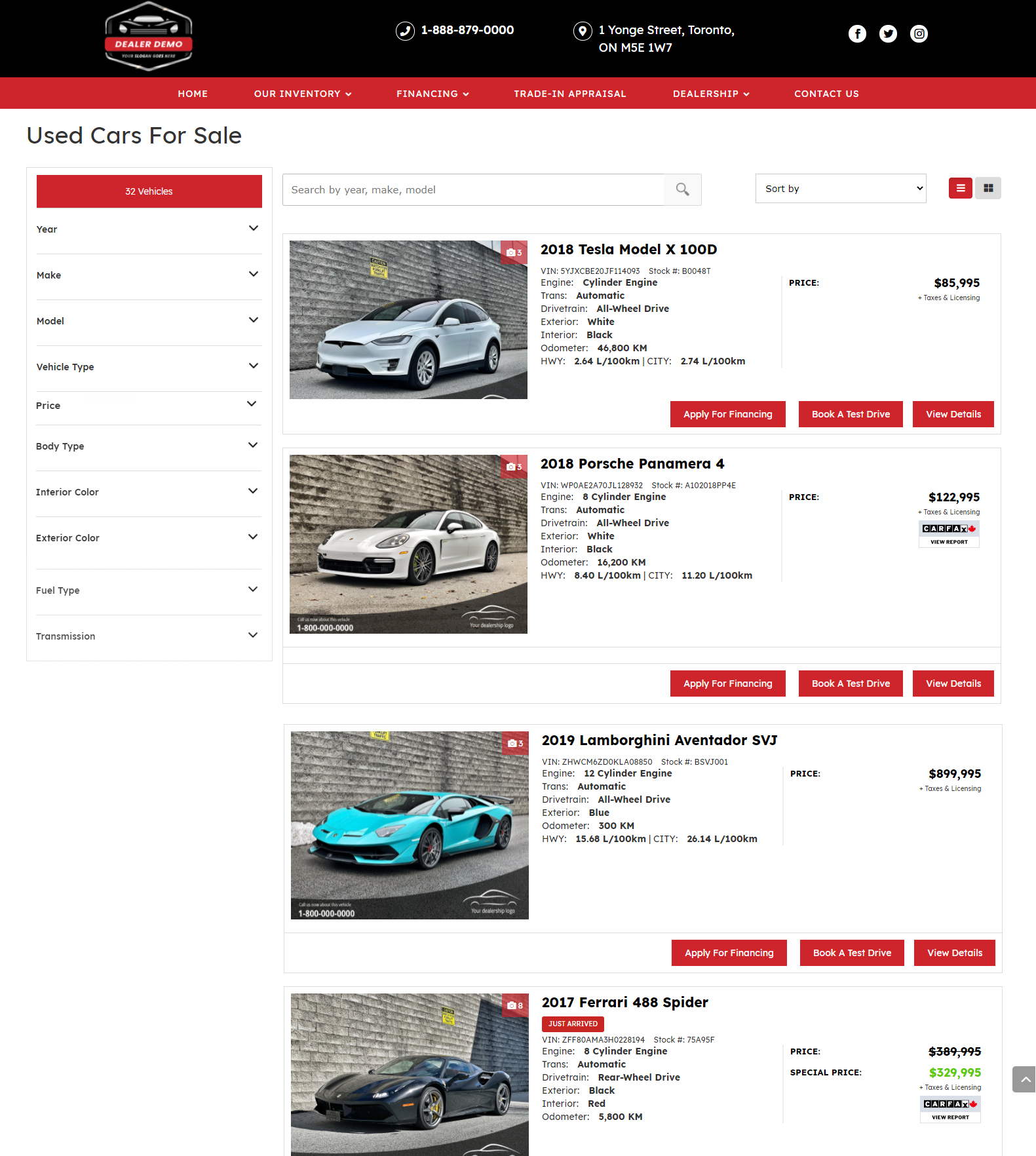Open the Dealership menu
Image resolution: width=1036 pixels, height=1156 pixels.
[711, 94]
